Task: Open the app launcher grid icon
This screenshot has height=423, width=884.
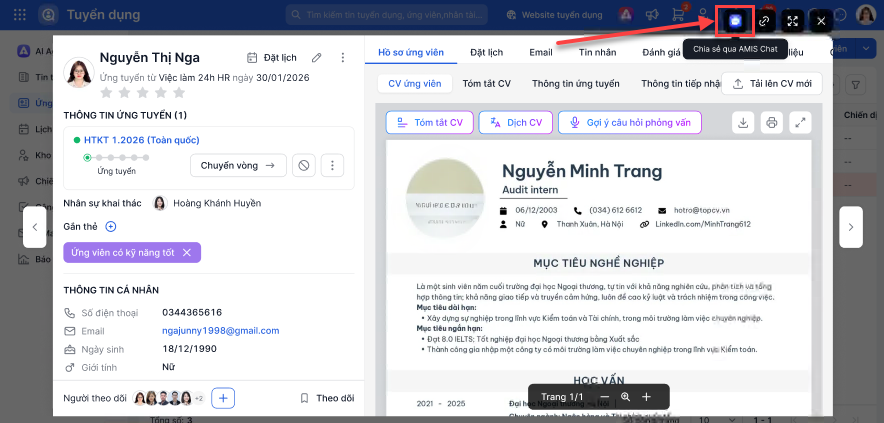Action: (20, 15)
